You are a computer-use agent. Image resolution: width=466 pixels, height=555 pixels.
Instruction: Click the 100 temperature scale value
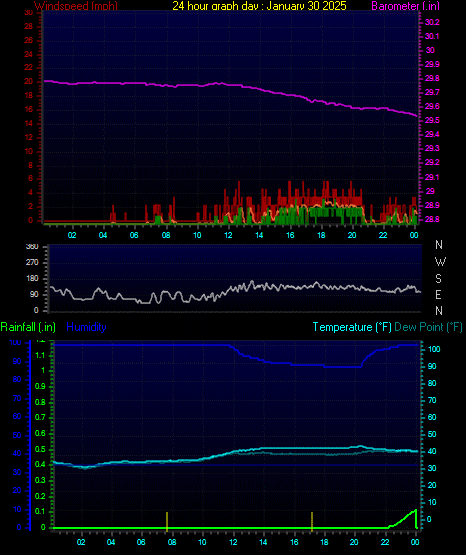[x=434, y=349]
